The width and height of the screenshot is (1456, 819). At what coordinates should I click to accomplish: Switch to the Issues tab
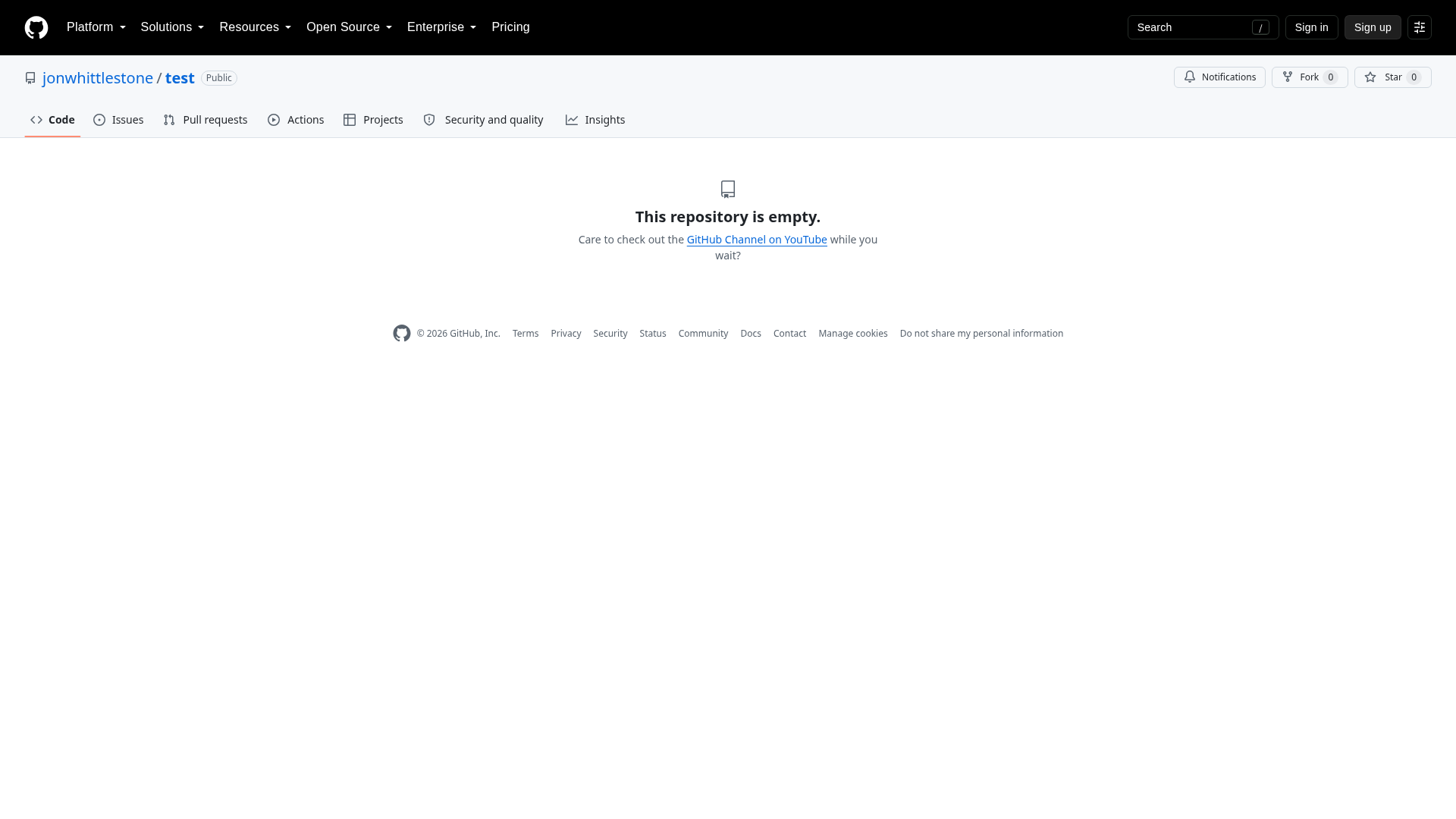(x=118, y=120)
